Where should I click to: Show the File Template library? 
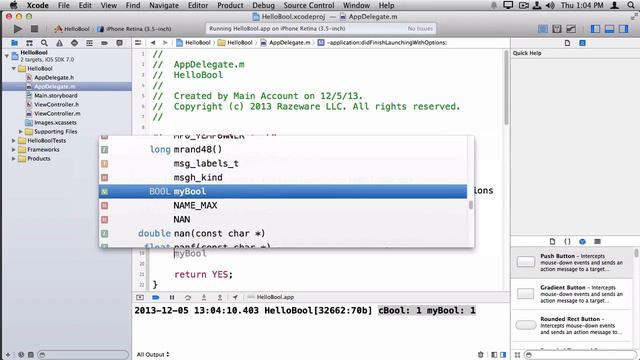point(552,241)
